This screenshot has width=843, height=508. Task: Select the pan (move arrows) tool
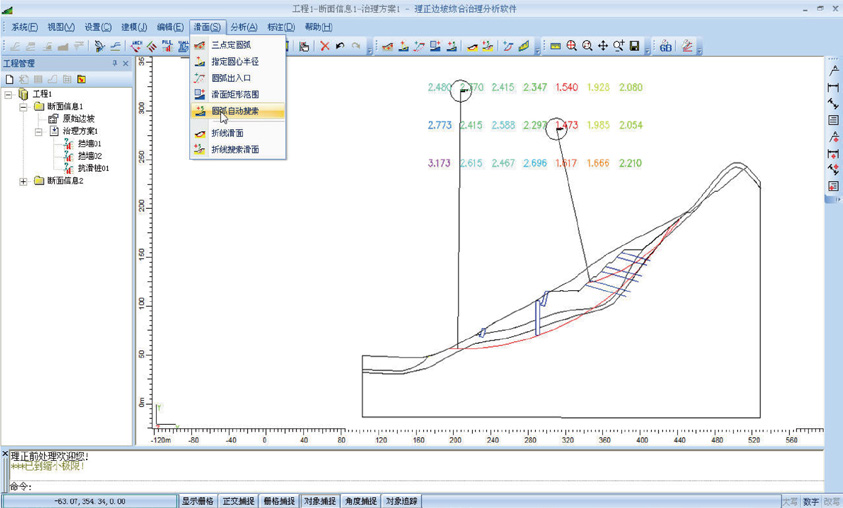coord(603,46)
